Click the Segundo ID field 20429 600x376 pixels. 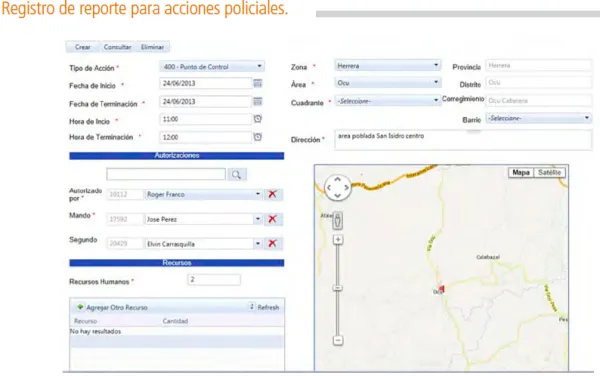click(124, 244)
